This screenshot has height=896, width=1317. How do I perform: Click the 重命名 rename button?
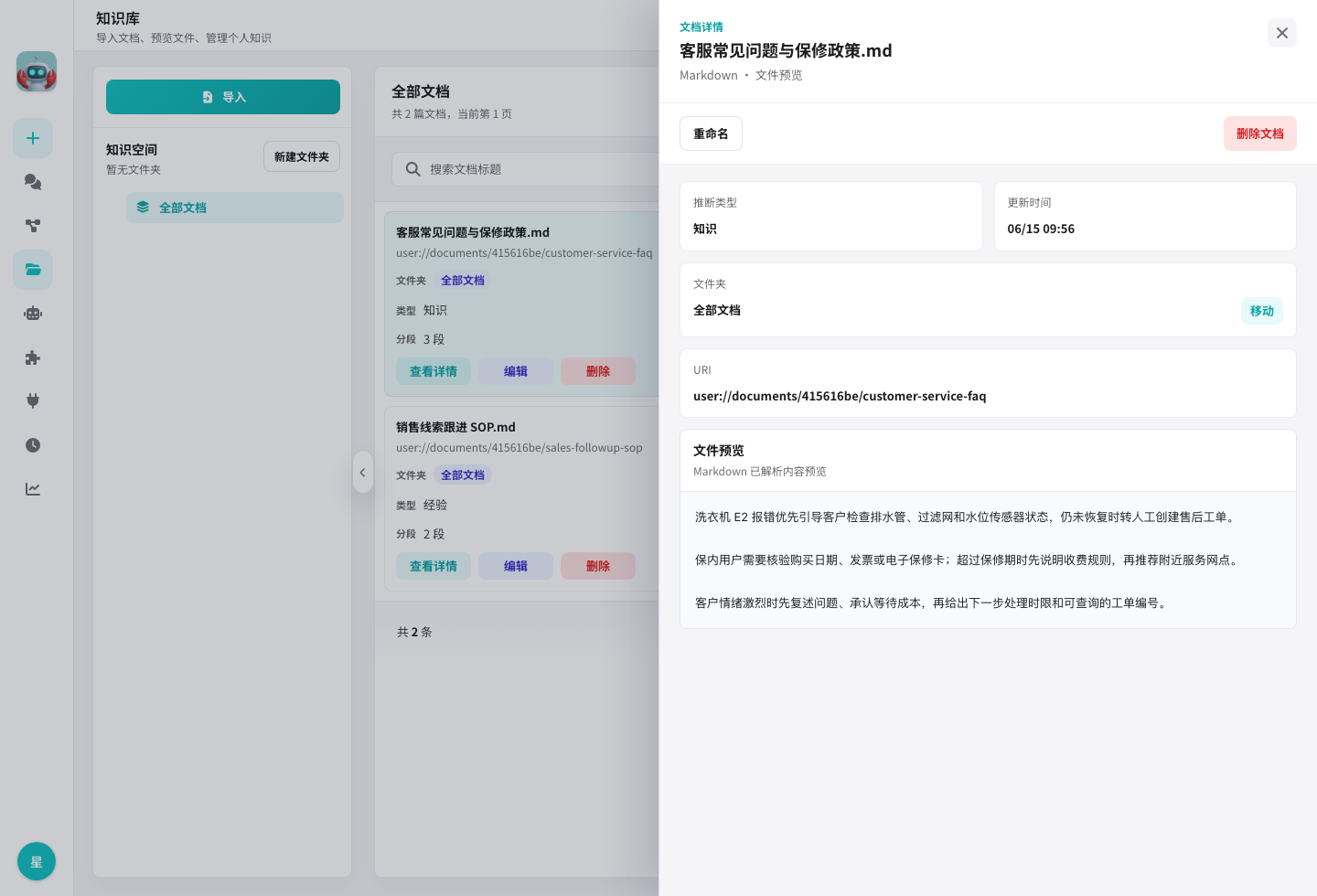pos(711,133)
